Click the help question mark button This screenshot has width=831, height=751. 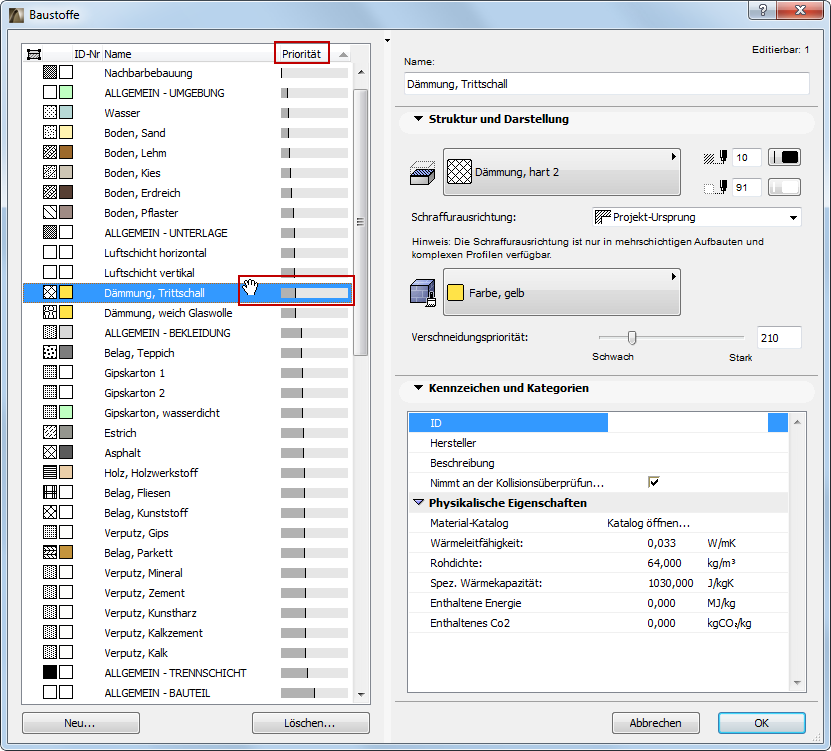[x=763, y=10]
